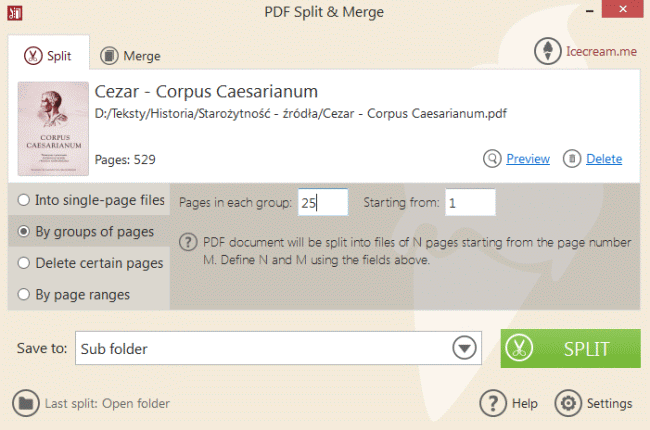This screenshot has height=430, width=650.
Task: Open the Preview link
Action: point(528,159)
